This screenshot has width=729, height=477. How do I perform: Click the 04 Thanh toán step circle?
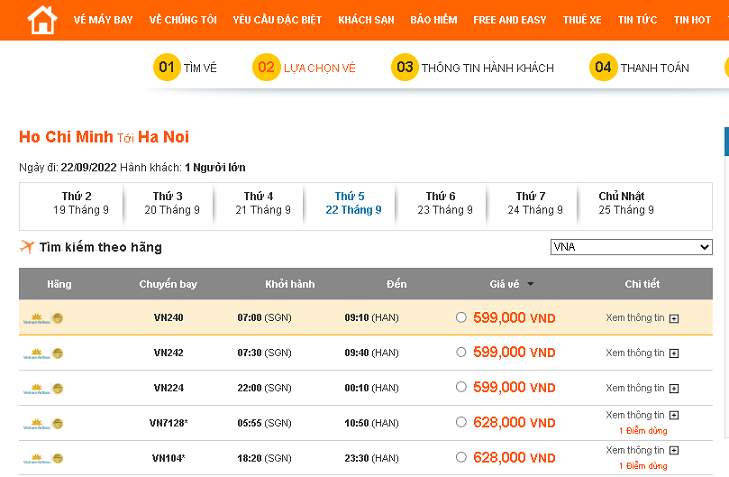coord(603,67)
